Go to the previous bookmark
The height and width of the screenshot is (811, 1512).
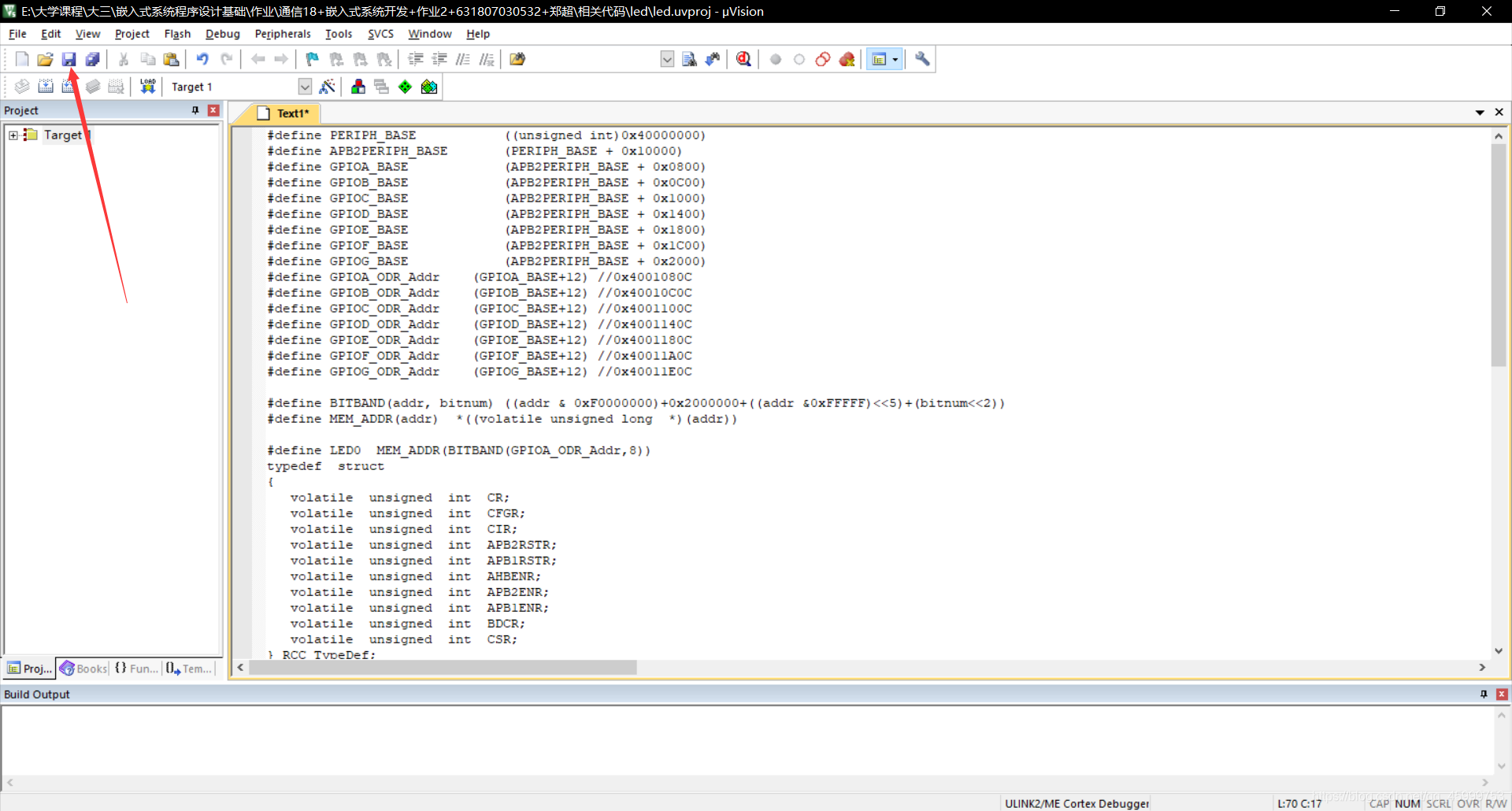[x=336, y=59]
